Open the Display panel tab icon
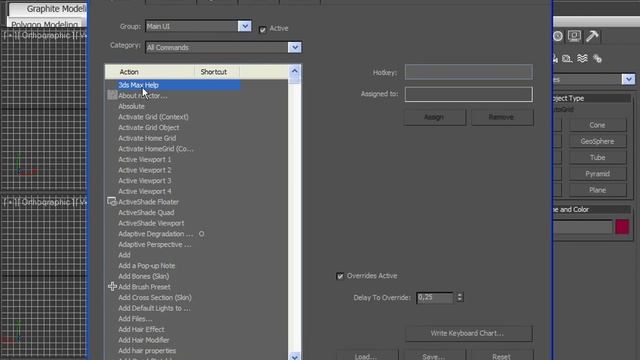Screen dimensions: 640x360 tap(574, 36)
